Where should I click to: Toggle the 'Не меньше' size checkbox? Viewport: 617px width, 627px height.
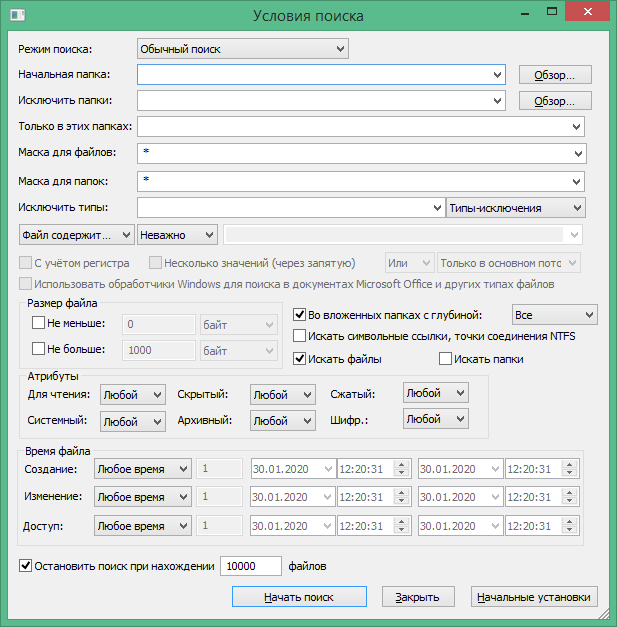tap(38, 323)
